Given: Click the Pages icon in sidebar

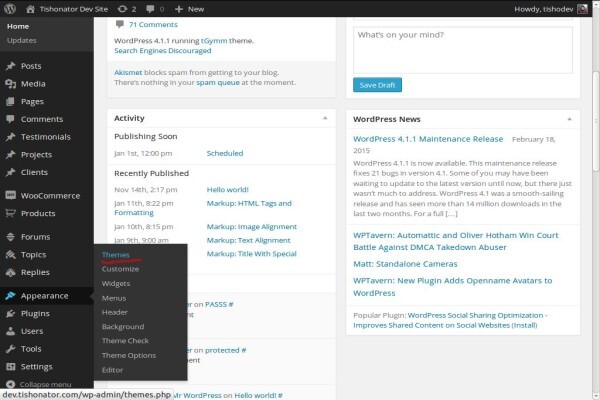Looking at the screenshot, I should (x=10, y=101).
